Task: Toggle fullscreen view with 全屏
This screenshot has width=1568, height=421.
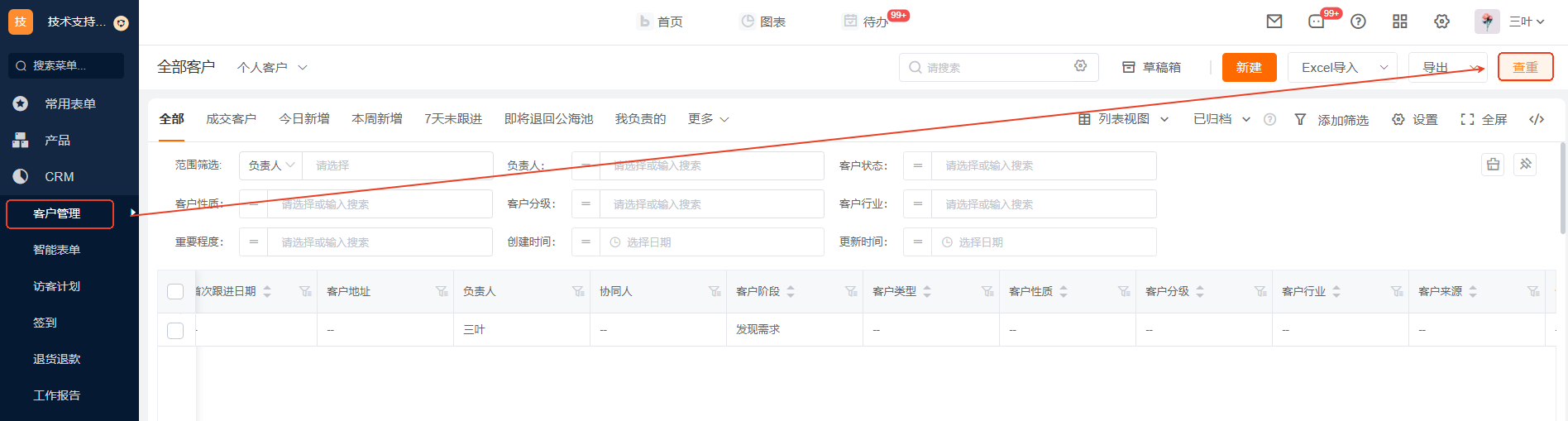Action: (1484, 119)
